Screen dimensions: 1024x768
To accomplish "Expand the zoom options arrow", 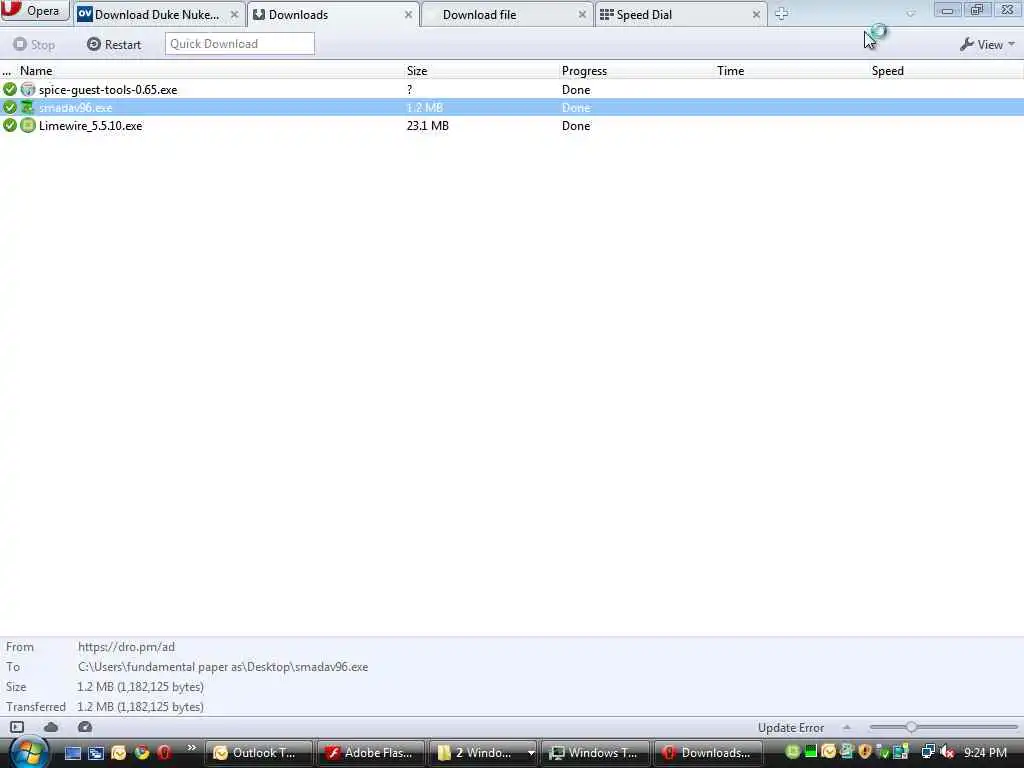I will (846, 727).
